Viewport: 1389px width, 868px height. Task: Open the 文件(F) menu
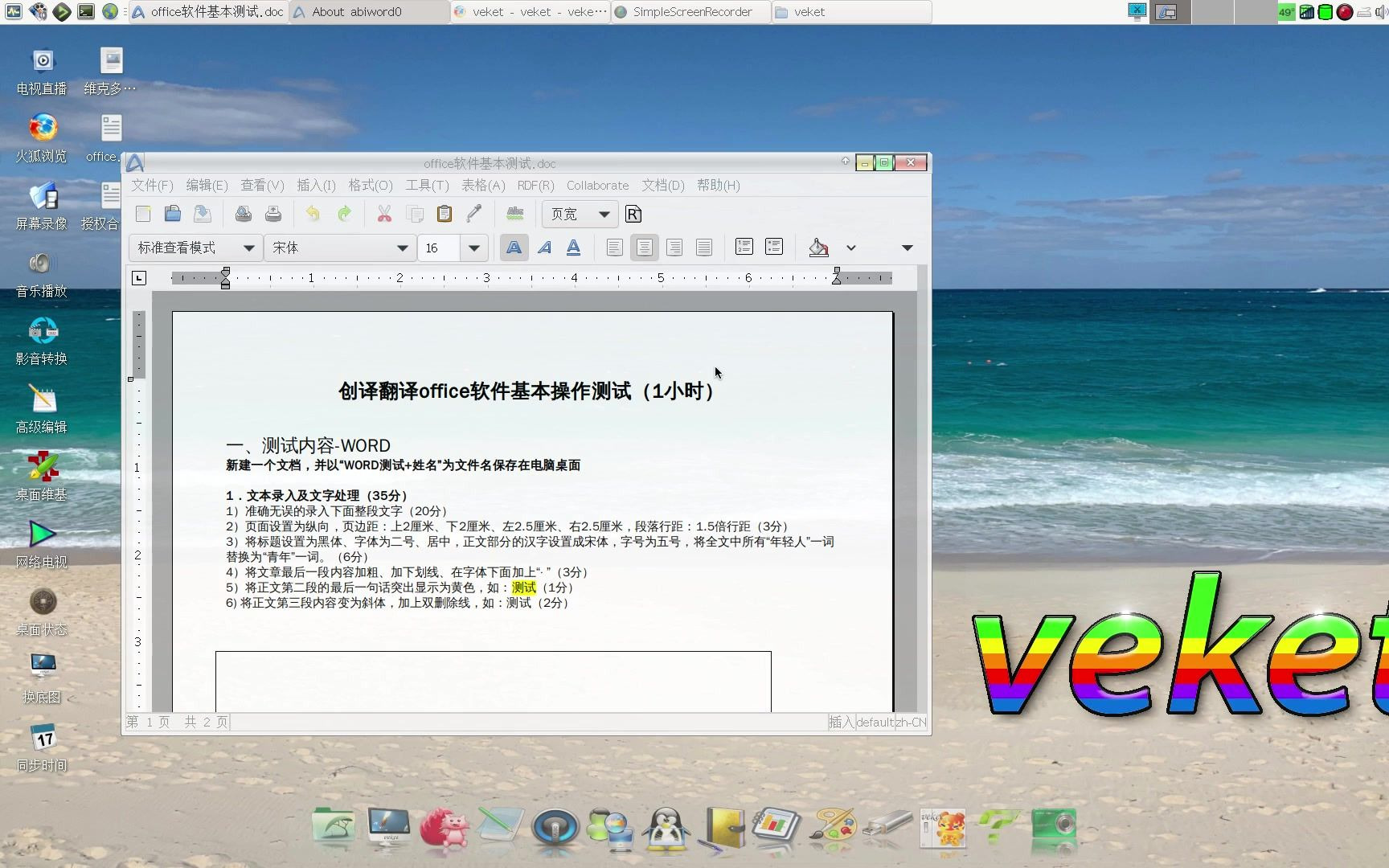tap(153, 185)
